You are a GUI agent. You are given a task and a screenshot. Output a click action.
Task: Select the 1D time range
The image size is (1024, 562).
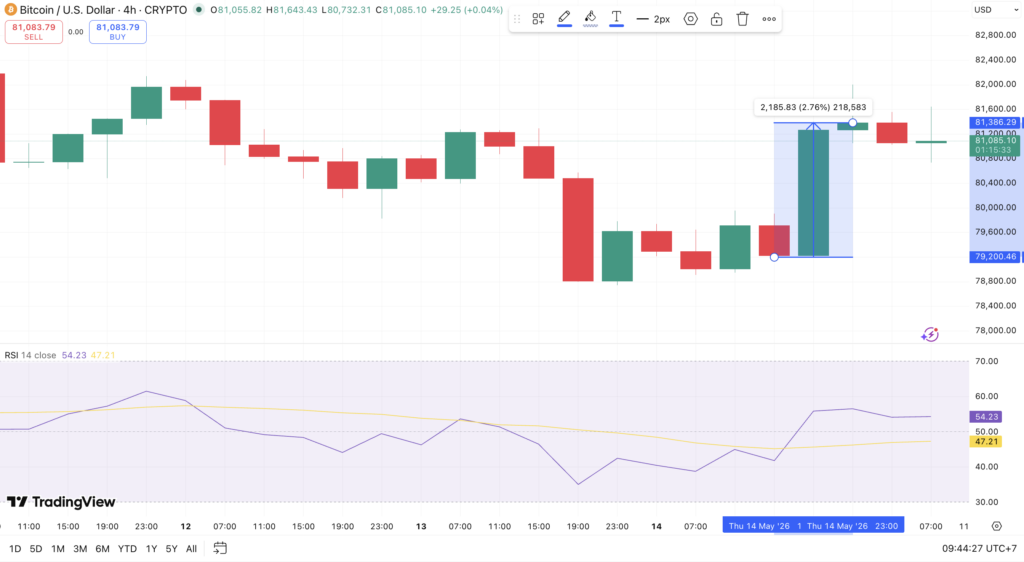14,549
